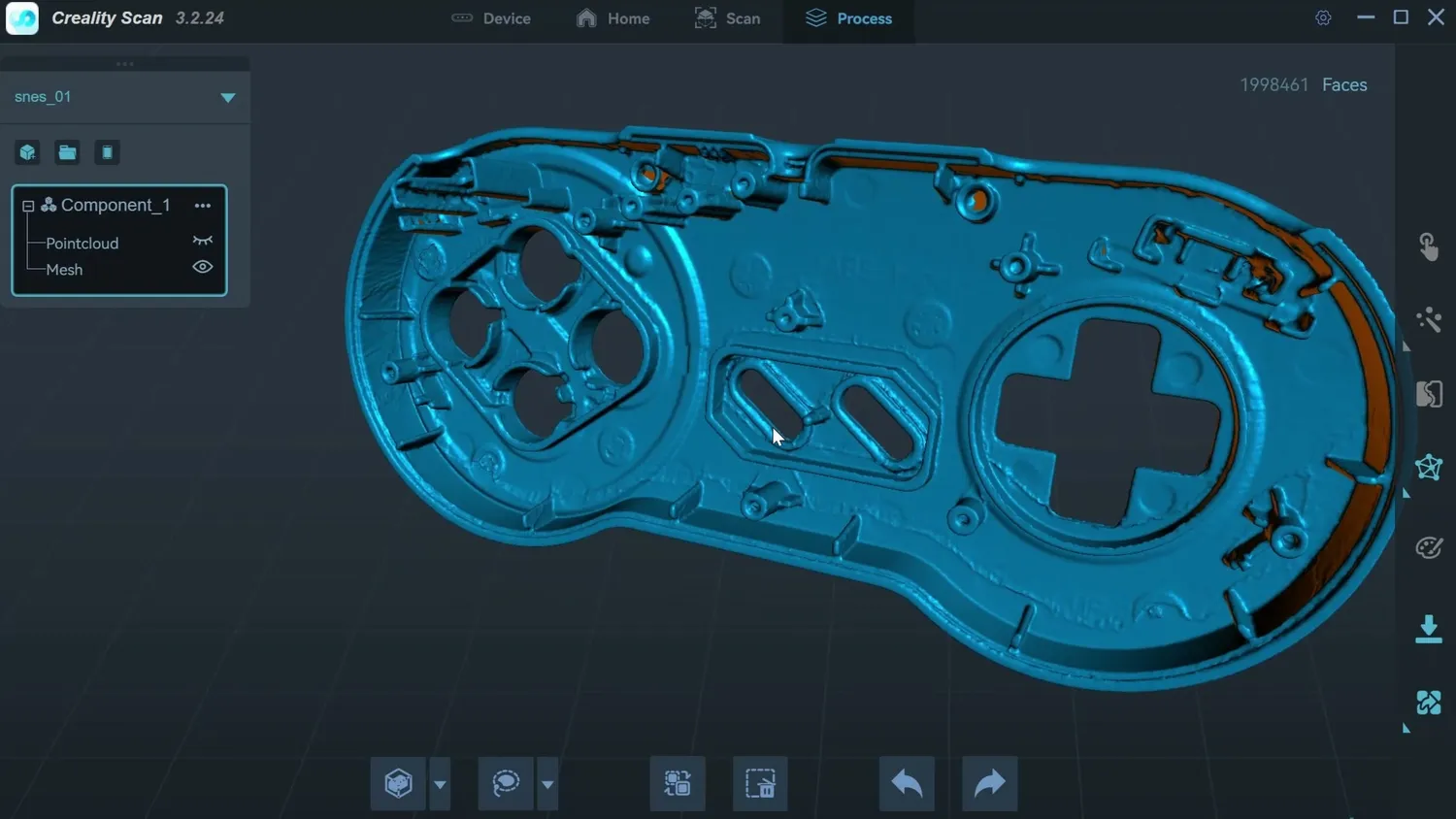
Task: Open the lasso selection dropdown arrow
Action: (x=547, y=783)
